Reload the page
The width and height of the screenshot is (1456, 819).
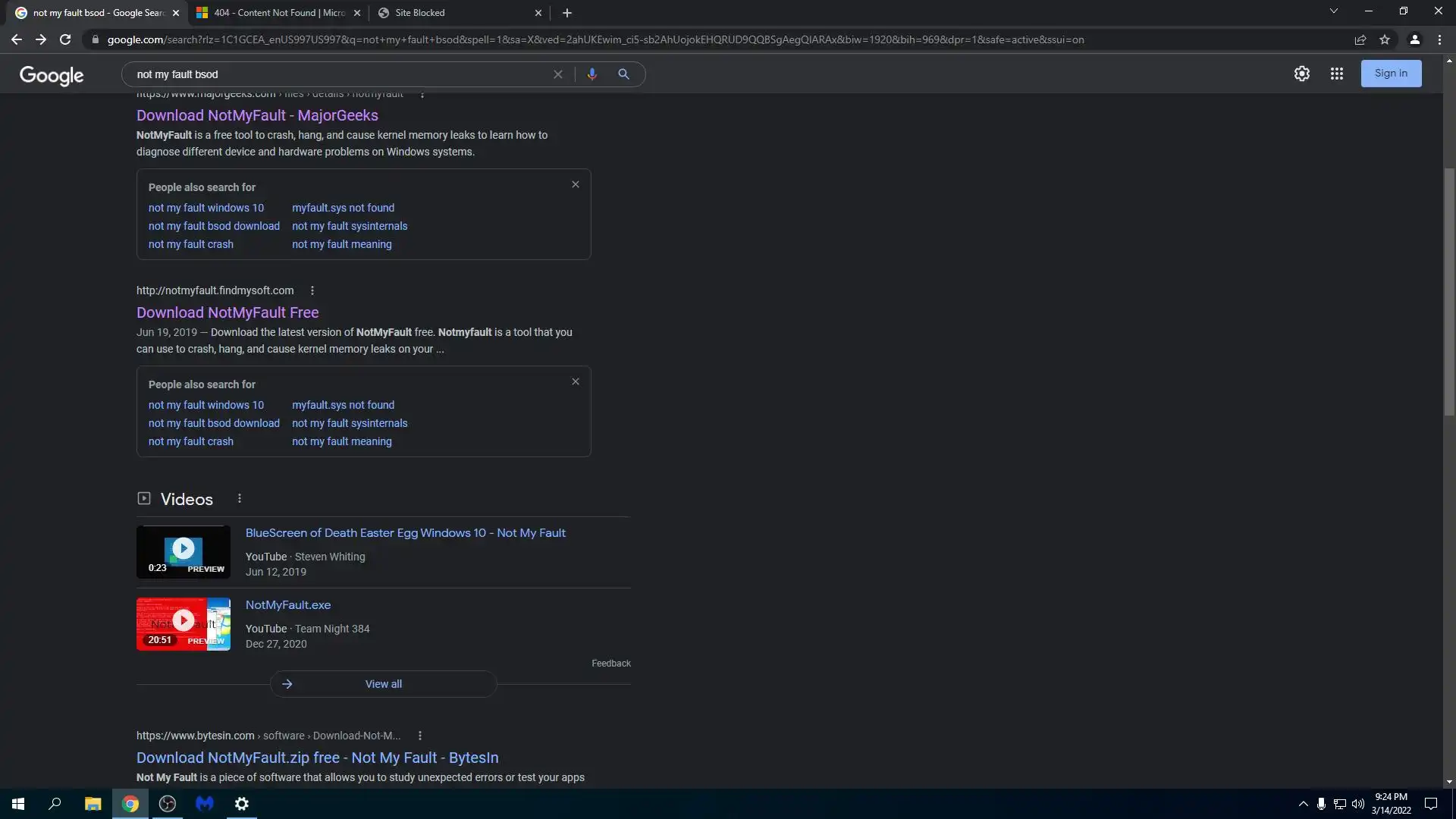click(x=65, y=39)
